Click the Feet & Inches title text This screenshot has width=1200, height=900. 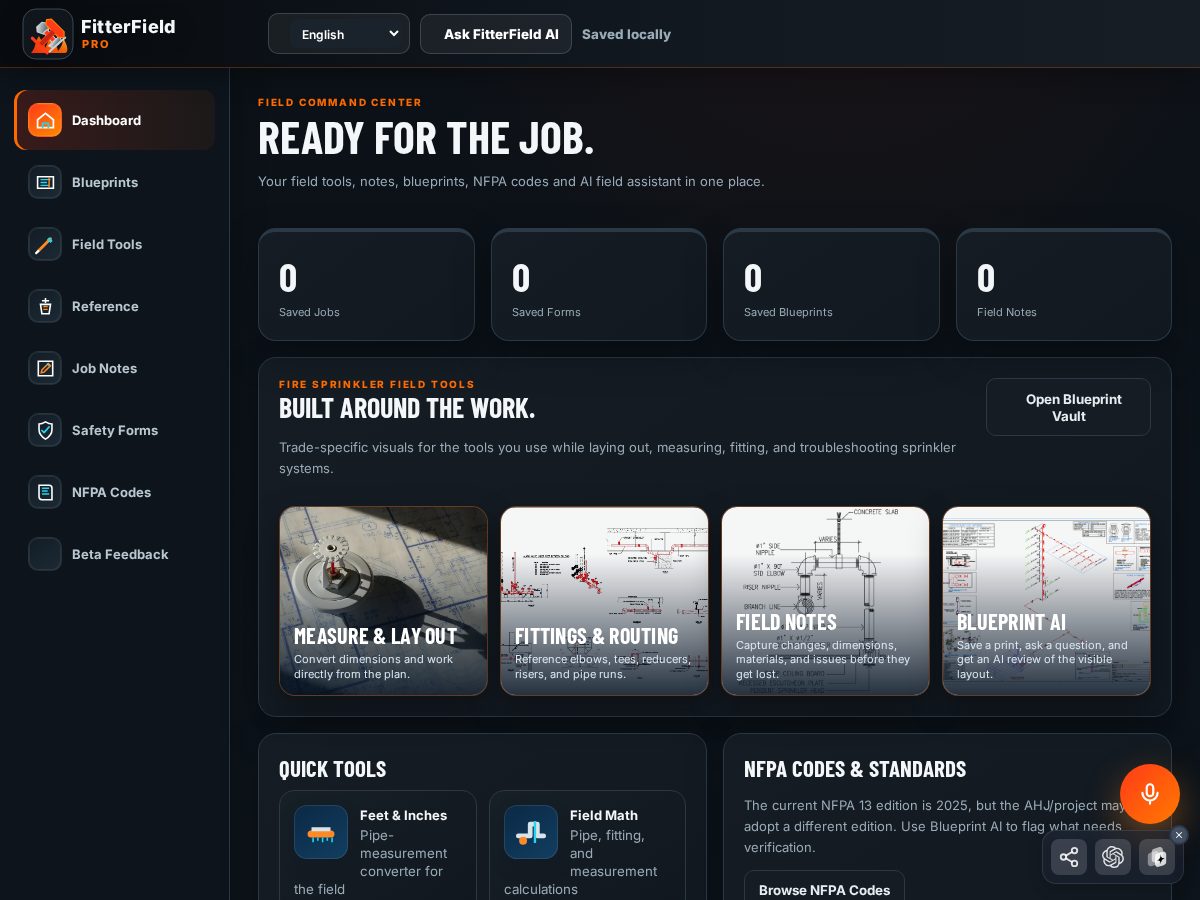click(403, 815)
